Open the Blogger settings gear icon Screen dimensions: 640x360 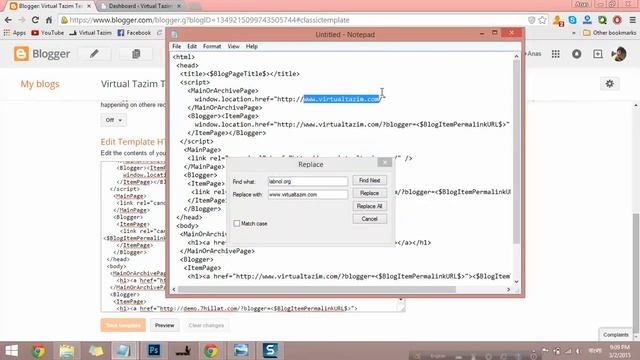(609, 84)
